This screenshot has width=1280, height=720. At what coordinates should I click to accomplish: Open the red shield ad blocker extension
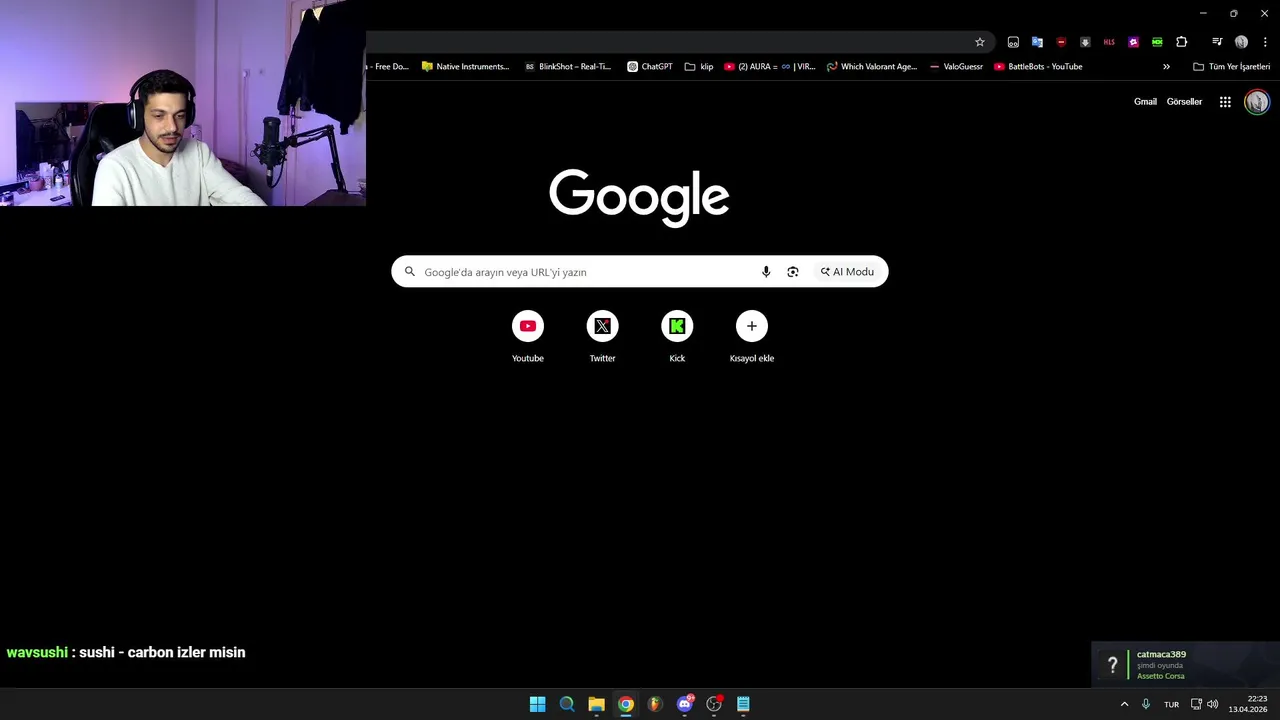[x=1061, y=42]
